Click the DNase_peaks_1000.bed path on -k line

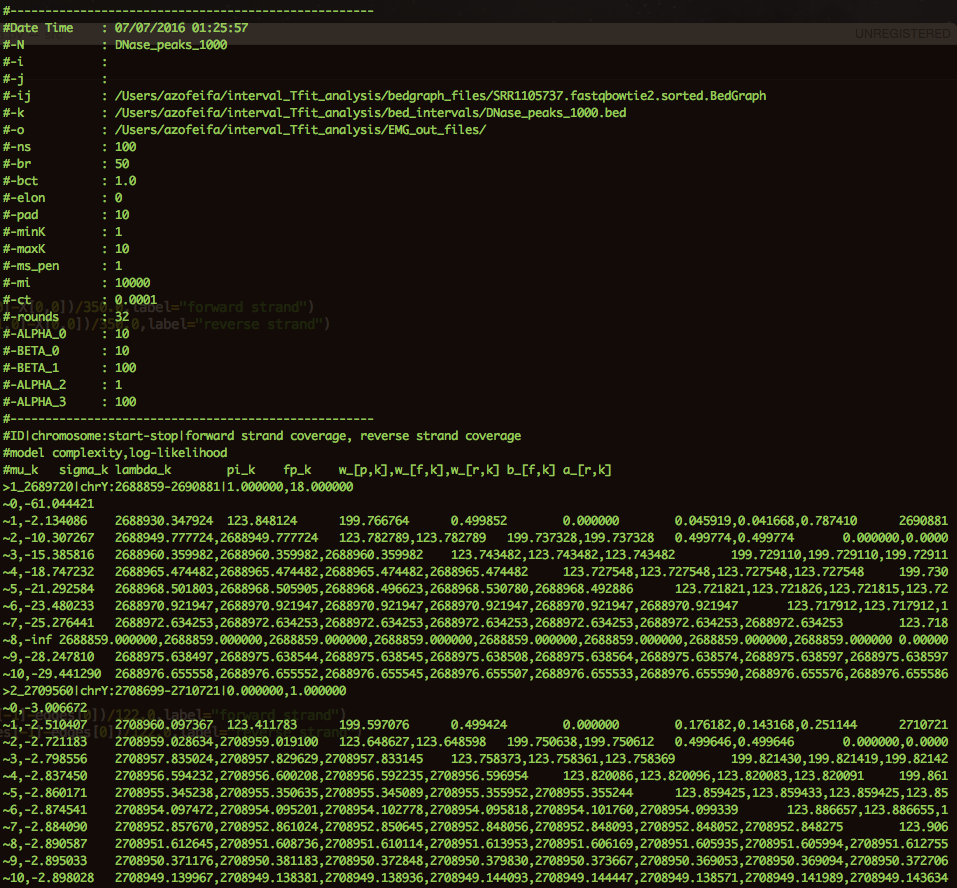tap(370, 113)
